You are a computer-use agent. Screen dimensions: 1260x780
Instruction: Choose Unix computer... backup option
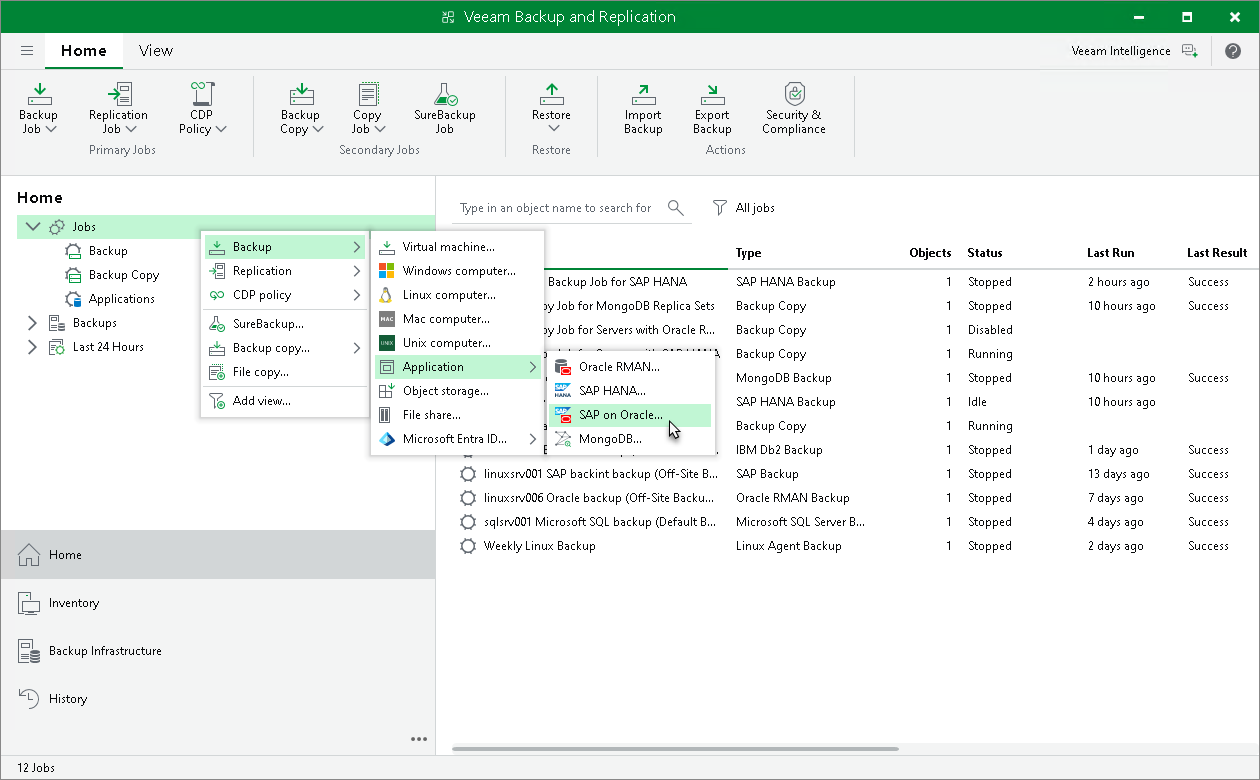pos(457,343)
